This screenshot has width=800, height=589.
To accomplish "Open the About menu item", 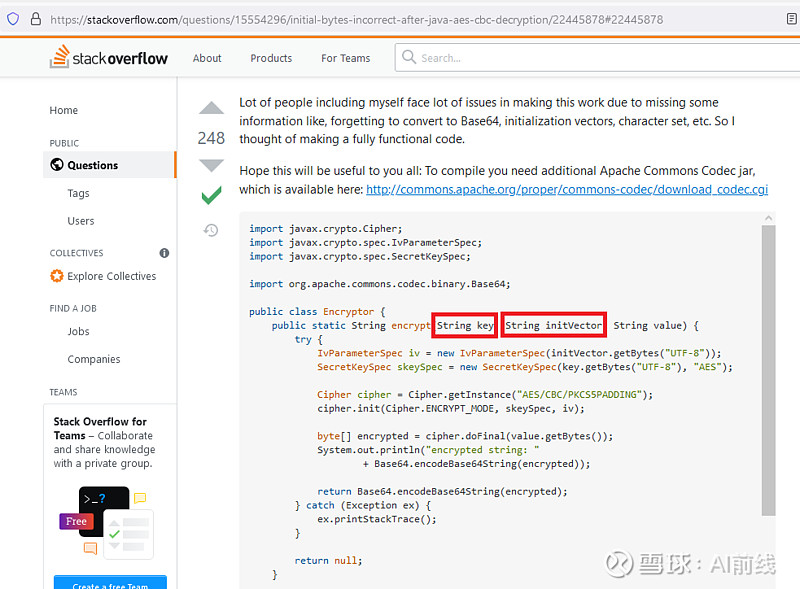I will pos(207,58).
